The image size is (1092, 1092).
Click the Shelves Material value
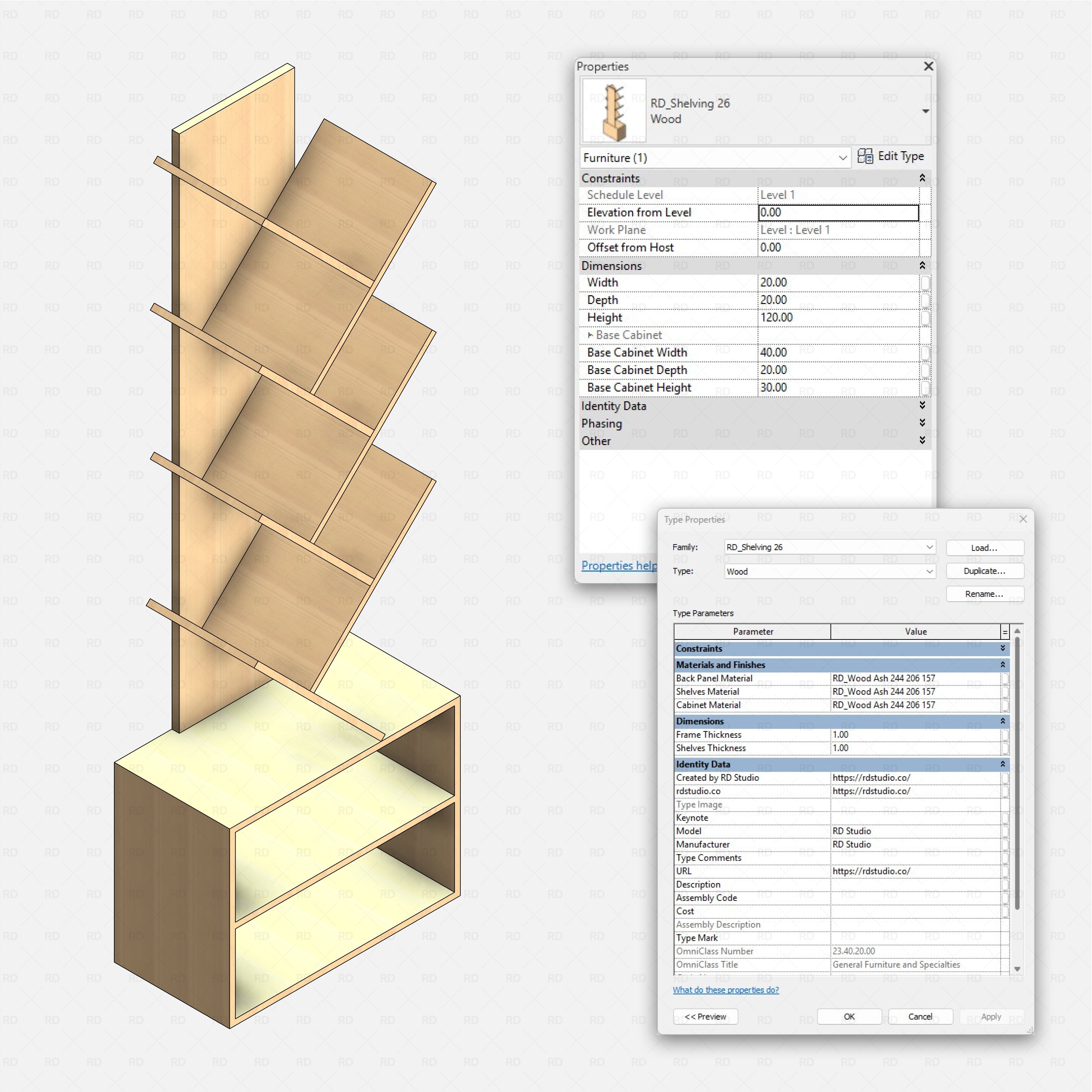click(915, 692)
